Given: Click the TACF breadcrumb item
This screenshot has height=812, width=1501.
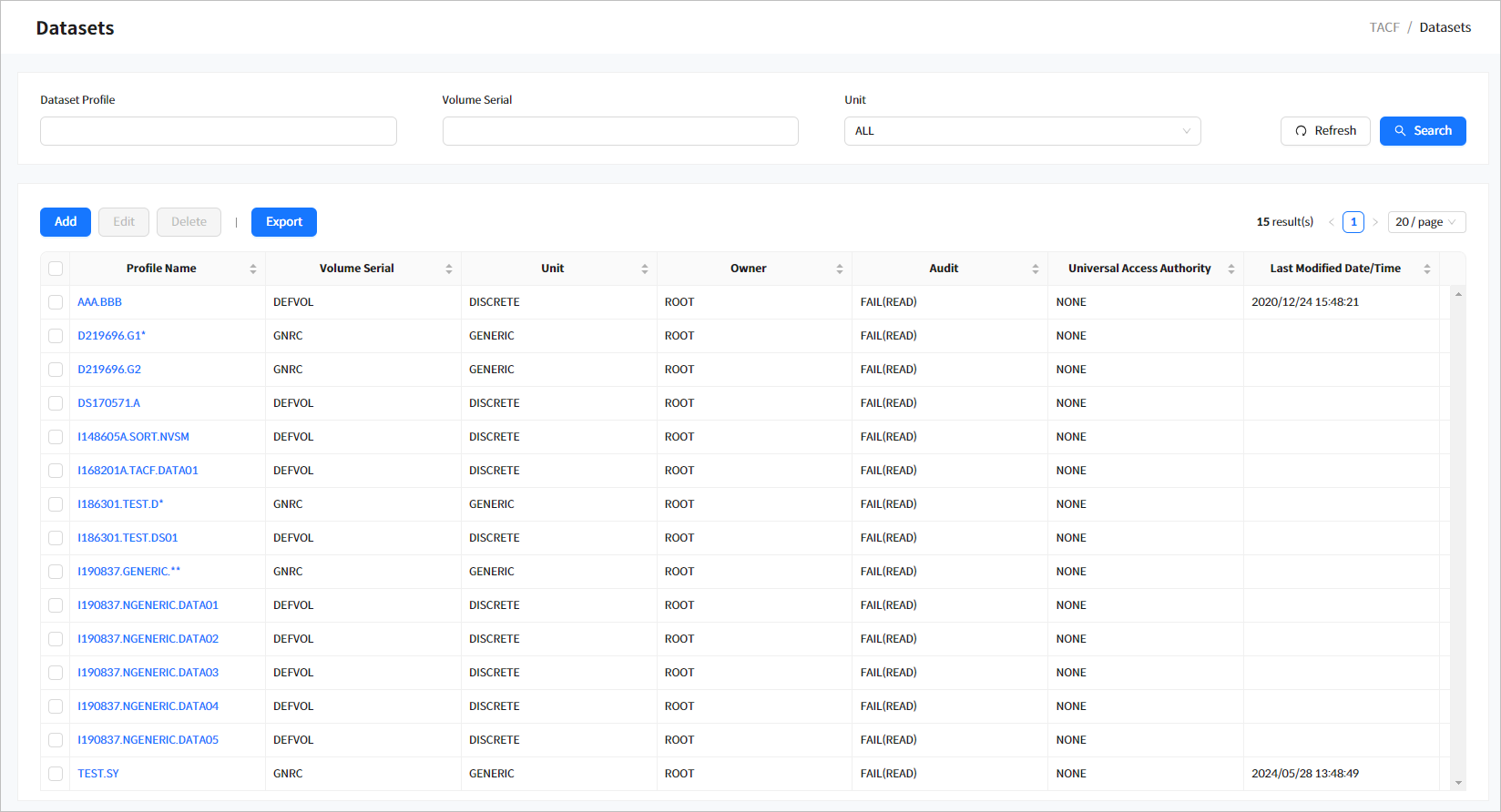Looking at the screenshot, I should 1384,27.
